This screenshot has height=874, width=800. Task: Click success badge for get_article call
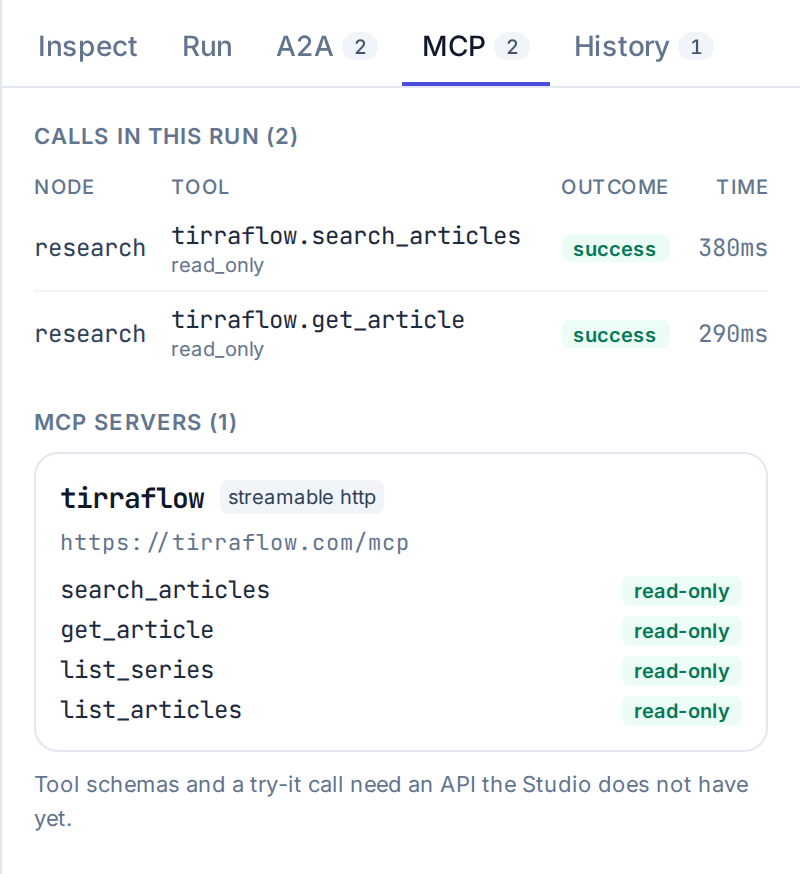(615, 334)
